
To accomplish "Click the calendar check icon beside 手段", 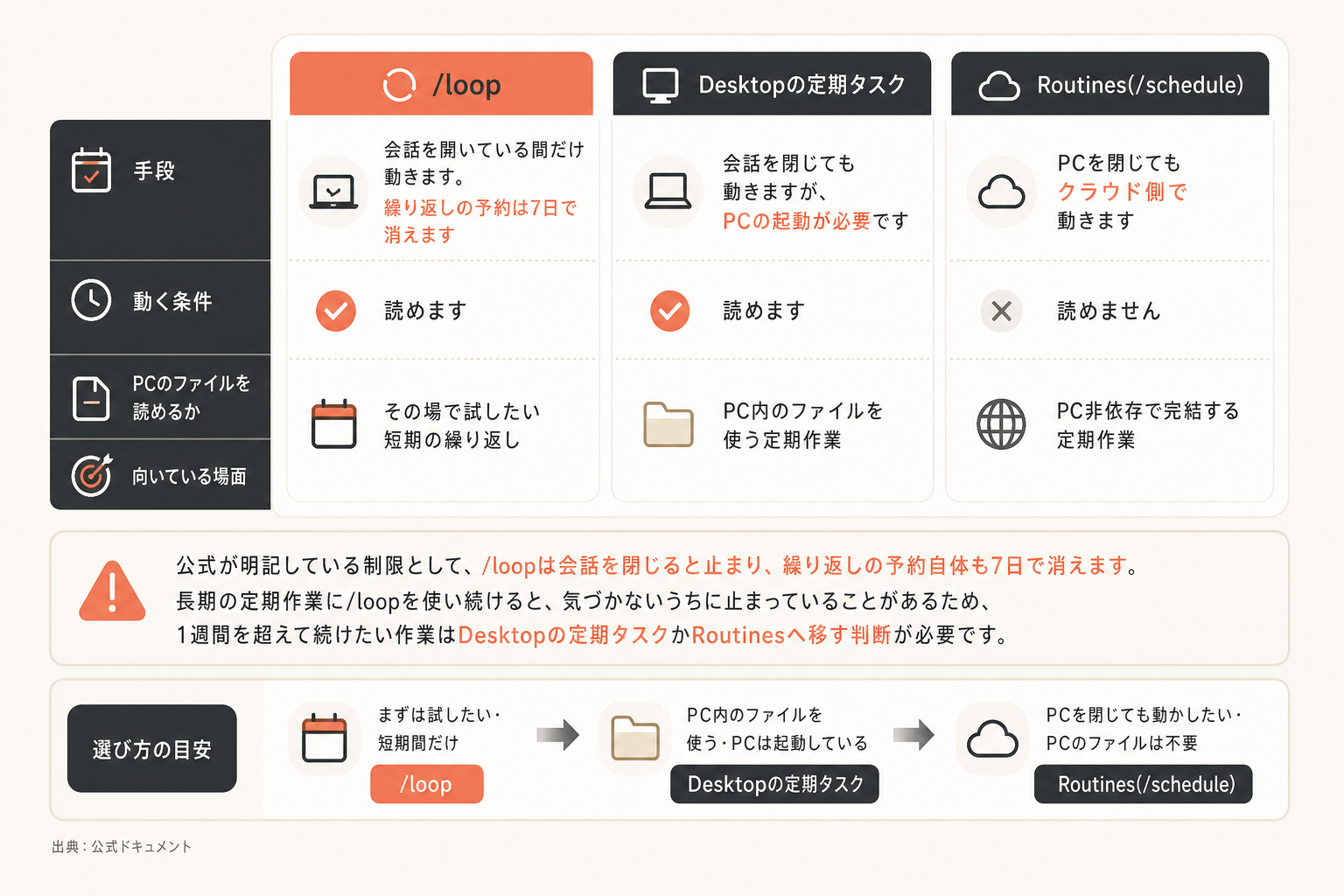I will tap(91, 170).
